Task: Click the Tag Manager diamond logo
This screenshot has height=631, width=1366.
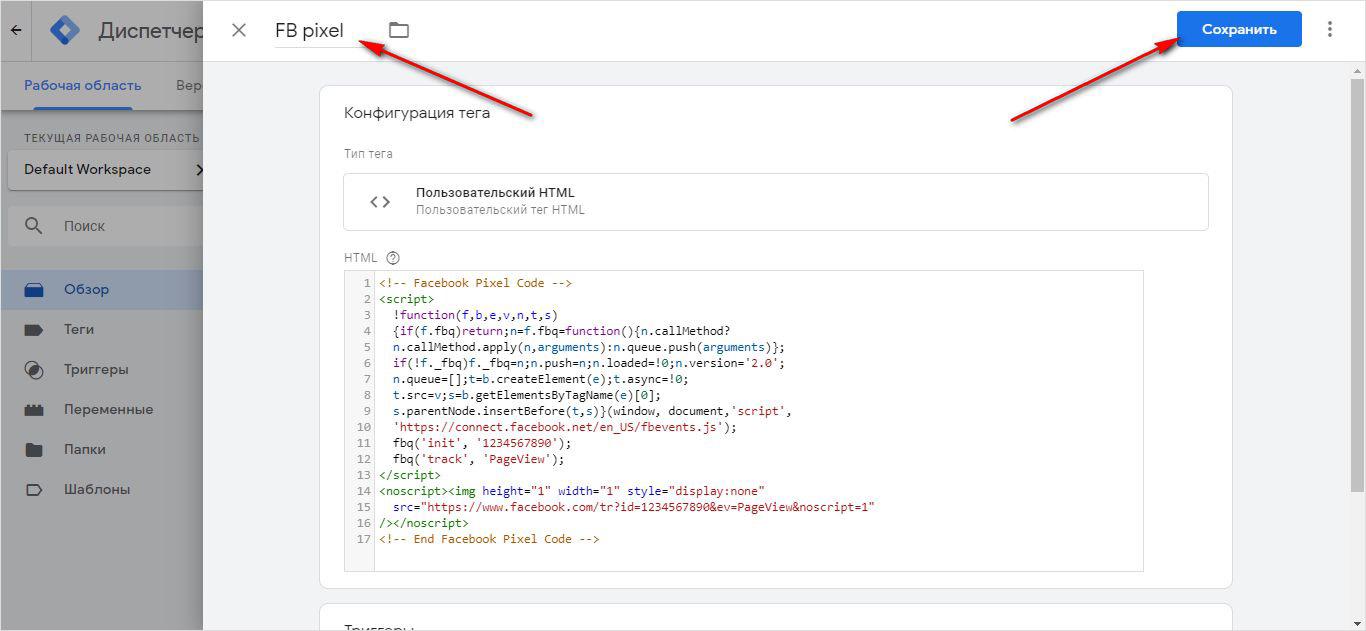Action: [65, 30]
